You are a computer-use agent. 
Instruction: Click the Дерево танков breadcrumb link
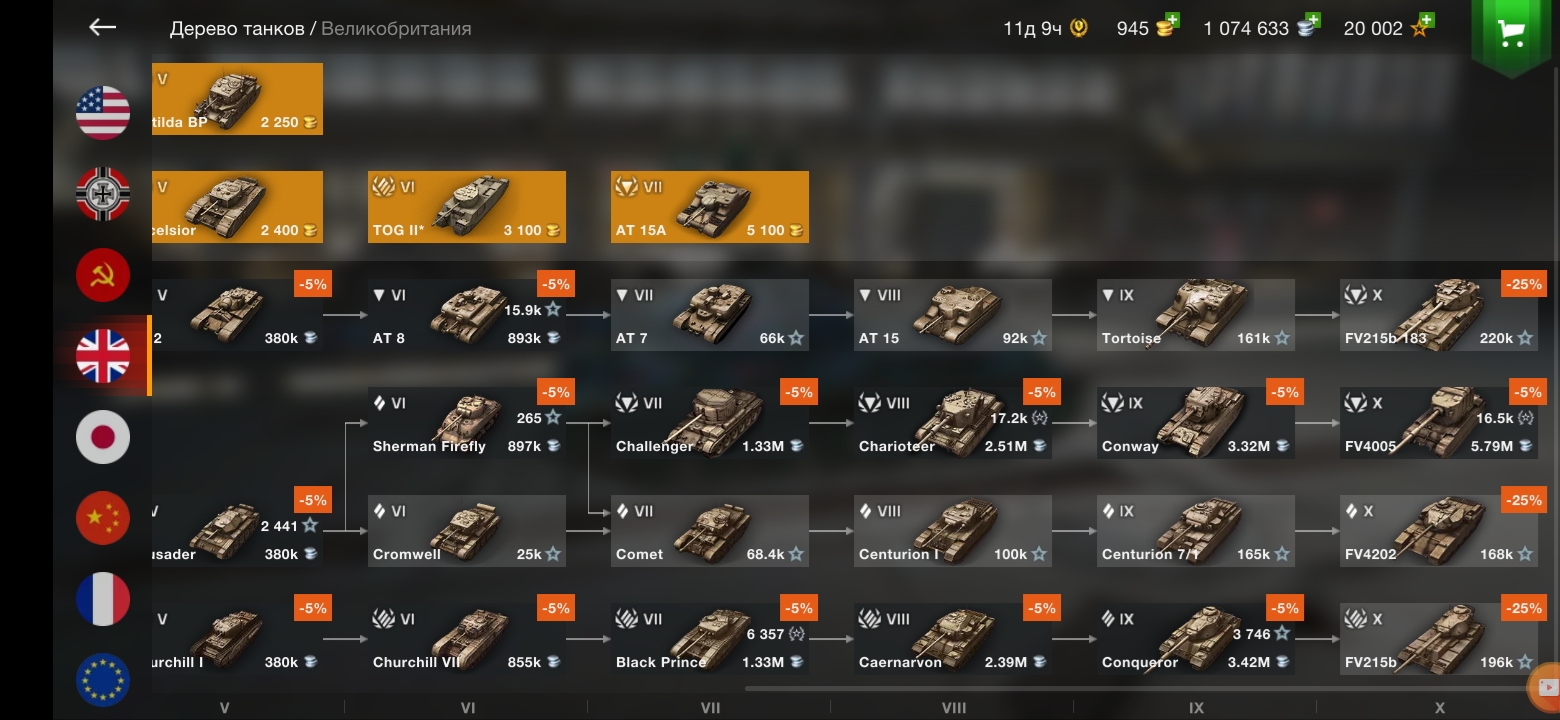[x=237, y=29]
